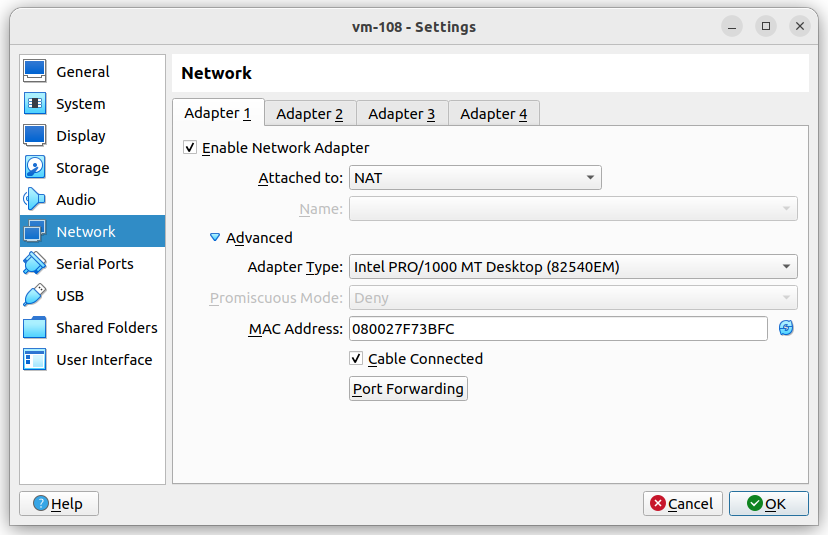Generate new random MAC address icon

coord(786,328)
